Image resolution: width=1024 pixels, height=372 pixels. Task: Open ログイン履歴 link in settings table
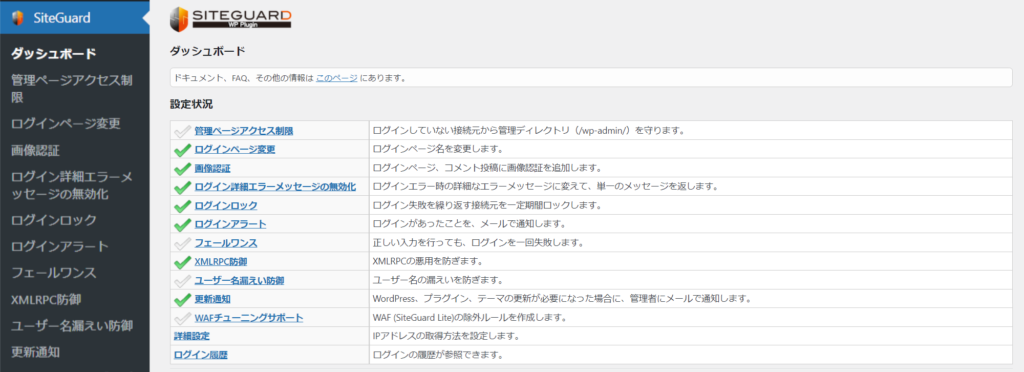200,356
